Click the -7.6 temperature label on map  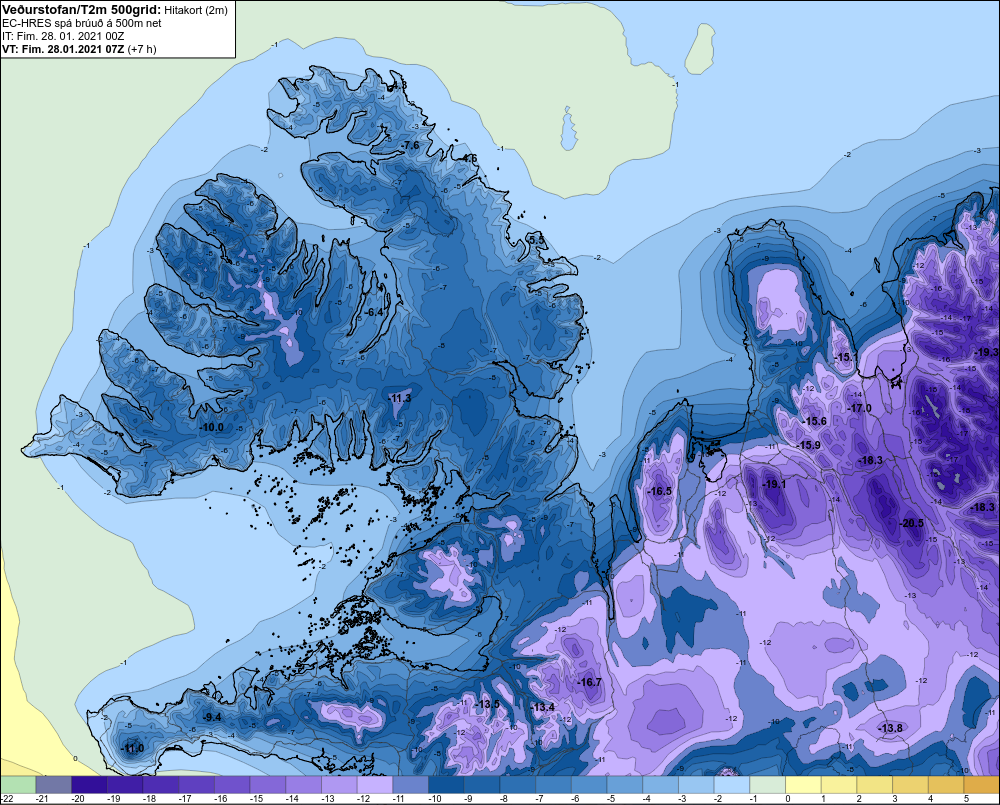(411, 145)
